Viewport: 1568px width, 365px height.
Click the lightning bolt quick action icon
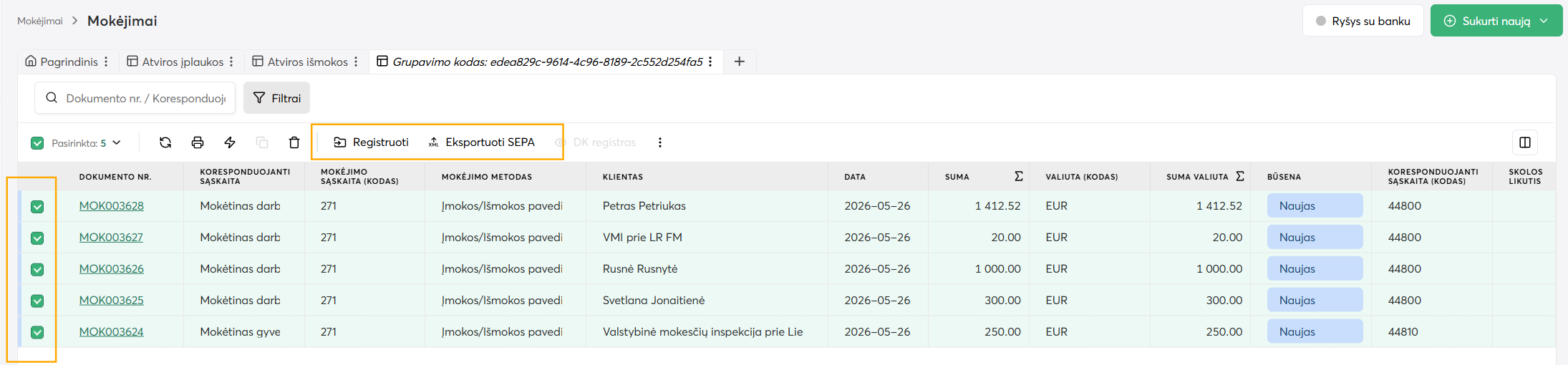[230, 142]
